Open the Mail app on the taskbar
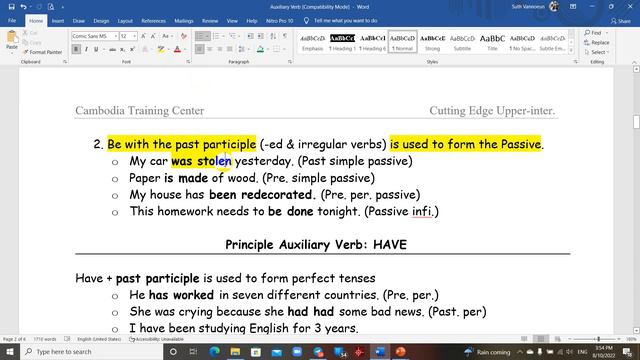640x360 pixels. (276, 351)
